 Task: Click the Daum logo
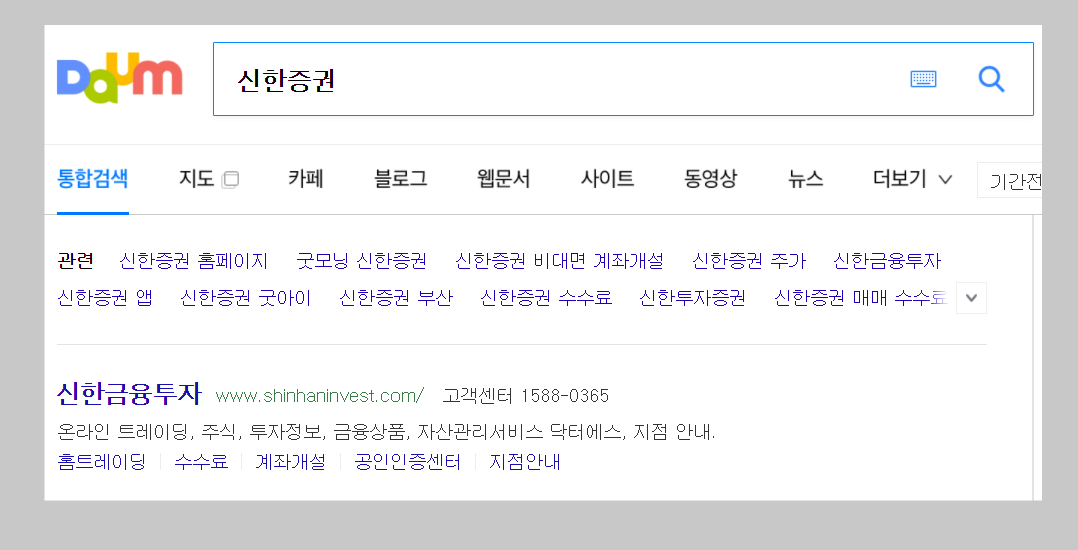[x=120, y=78]
